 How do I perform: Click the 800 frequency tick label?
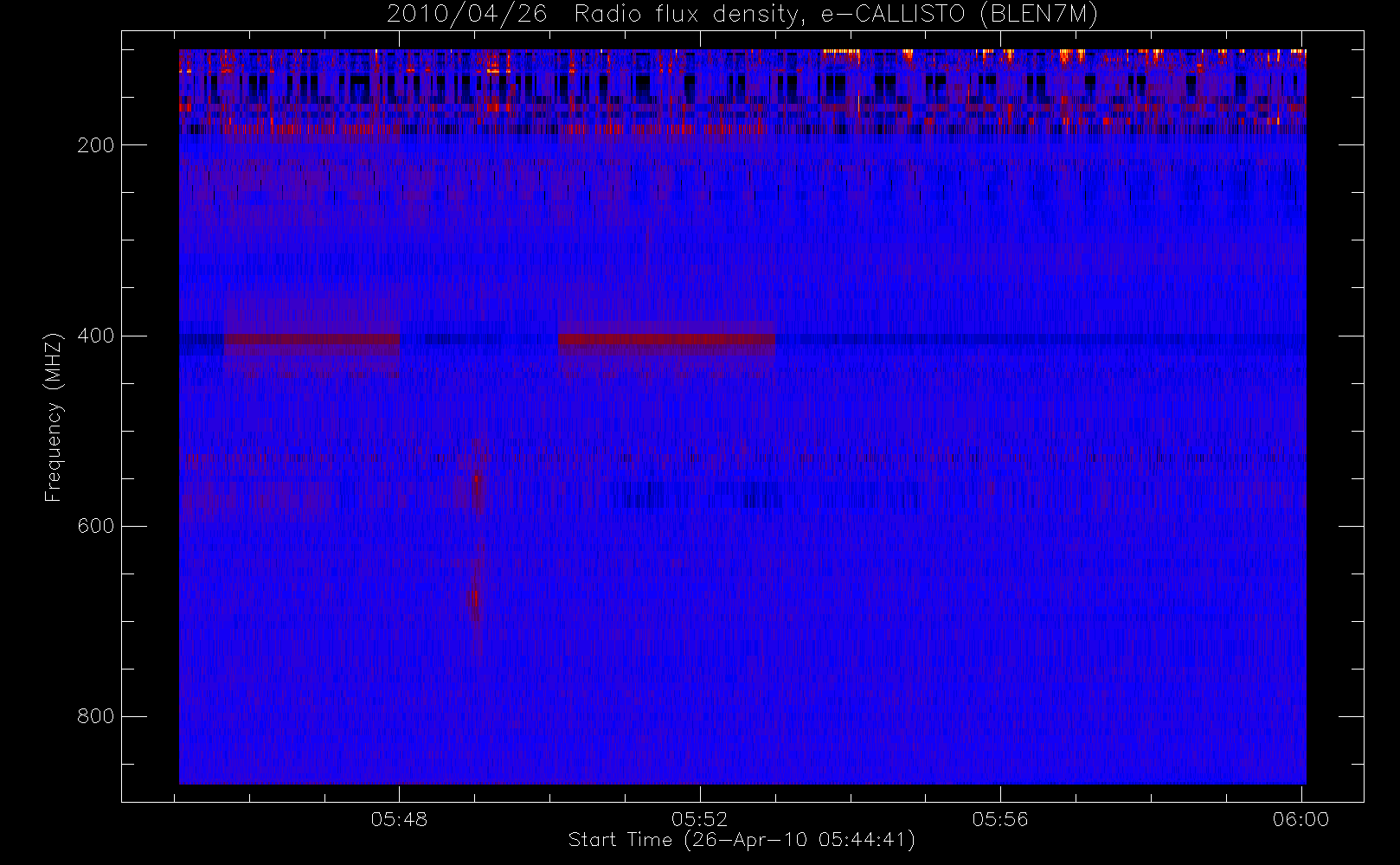tap(95, 716)
